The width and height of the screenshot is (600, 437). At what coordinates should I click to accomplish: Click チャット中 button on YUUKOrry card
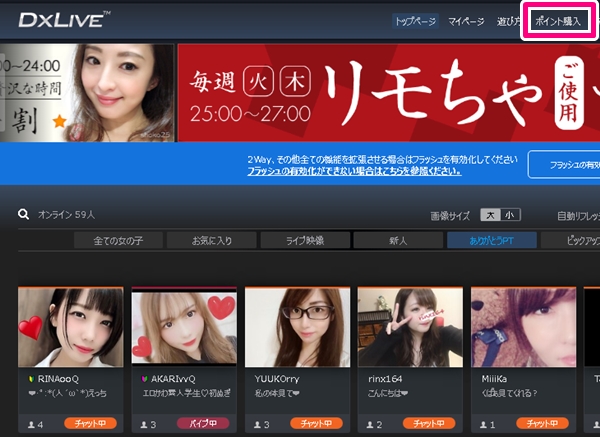pos(316,424)
